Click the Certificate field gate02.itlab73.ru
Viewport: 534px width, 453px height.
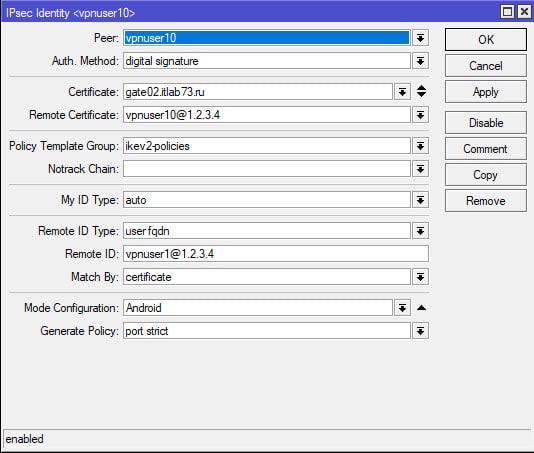coord(258,92)
